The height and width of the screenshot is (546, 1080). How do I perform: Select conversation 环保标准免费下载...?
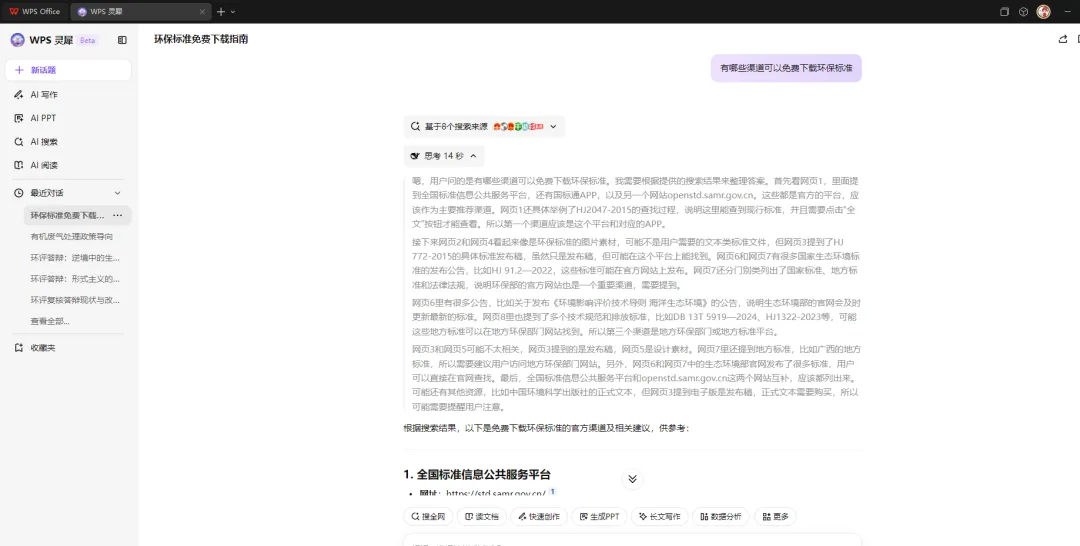click(67, 216)
